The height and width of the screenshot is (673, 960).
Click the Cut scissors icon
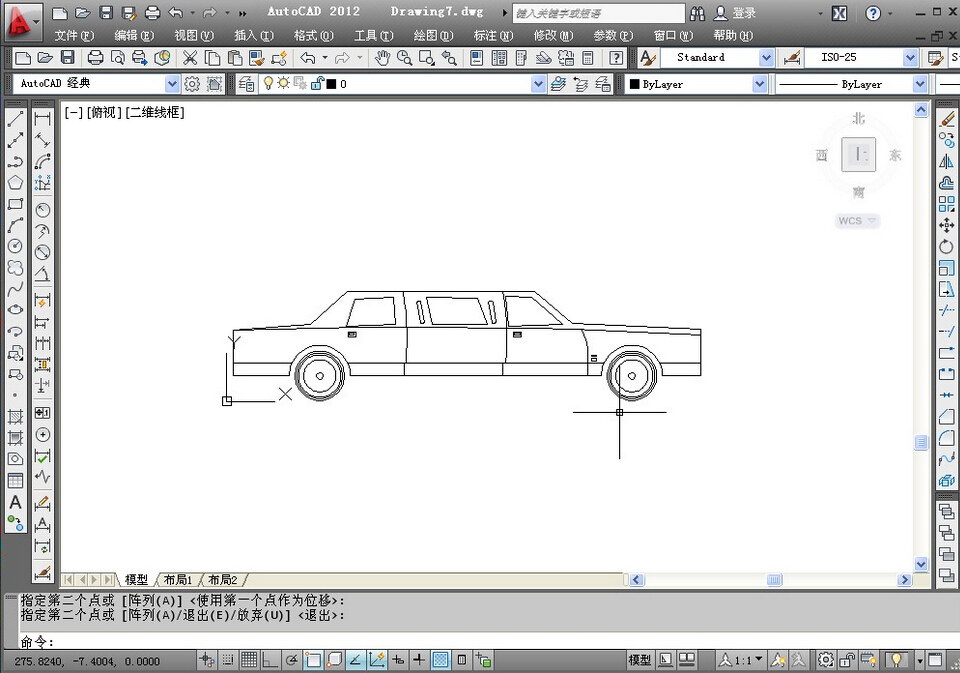click(x=190, y=58)
